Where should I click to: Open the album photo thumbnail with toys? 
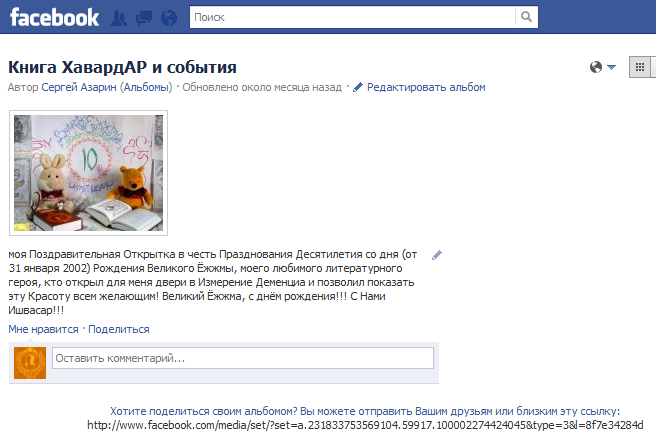click(88, 173)
